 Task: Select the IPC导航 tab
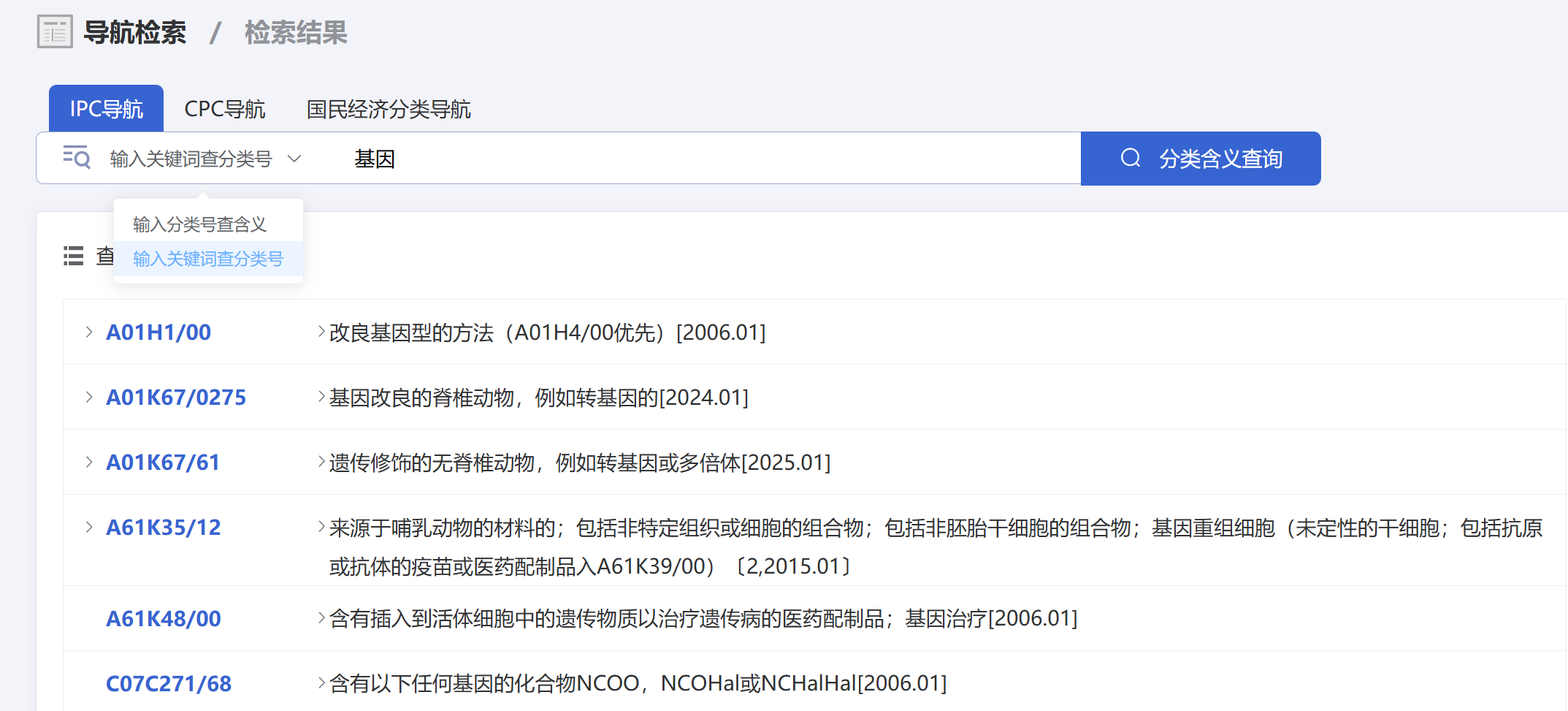click(105, 107)
